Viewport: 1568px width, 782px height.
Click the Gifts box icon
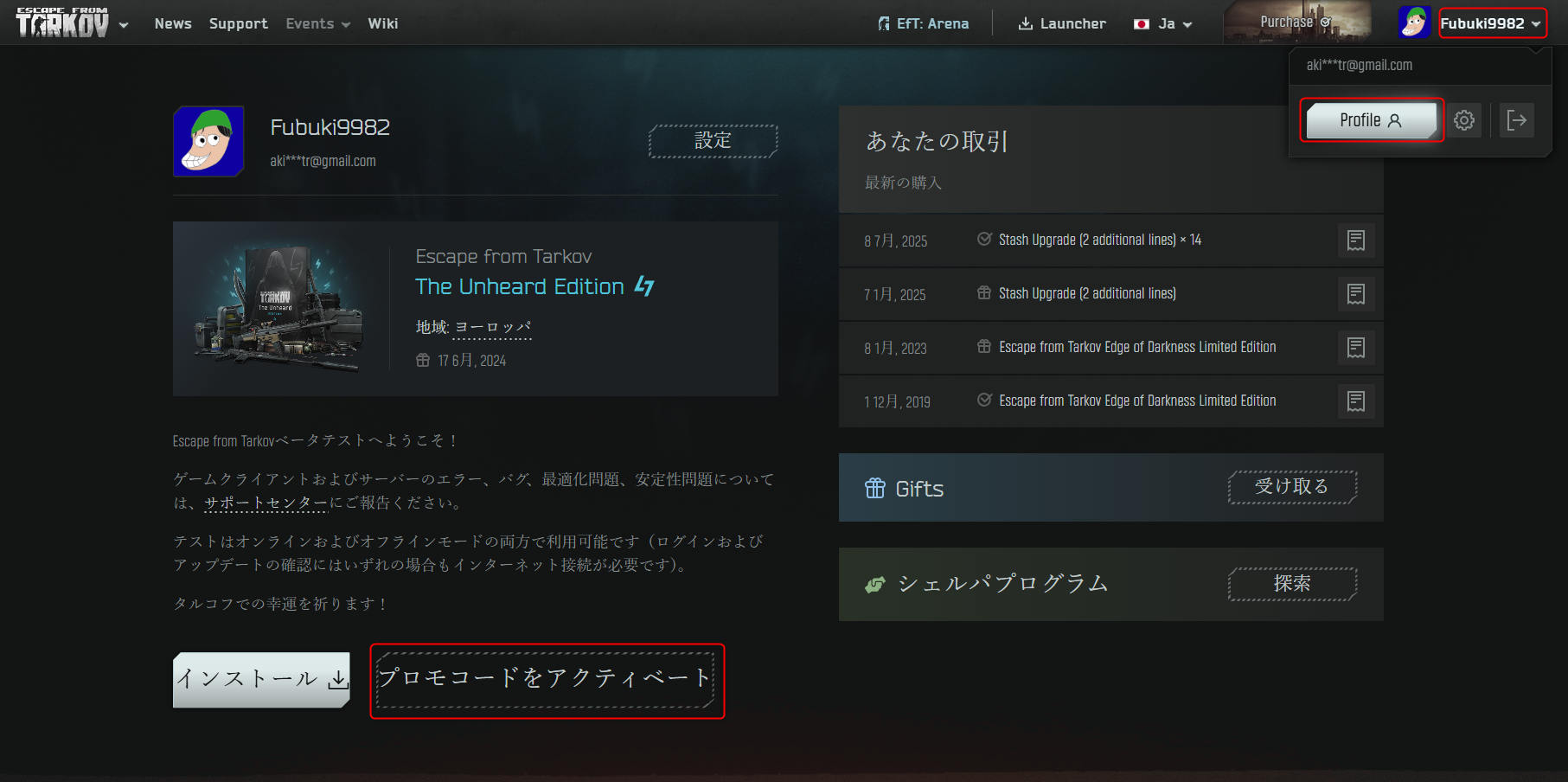click(x=875, y=488)
